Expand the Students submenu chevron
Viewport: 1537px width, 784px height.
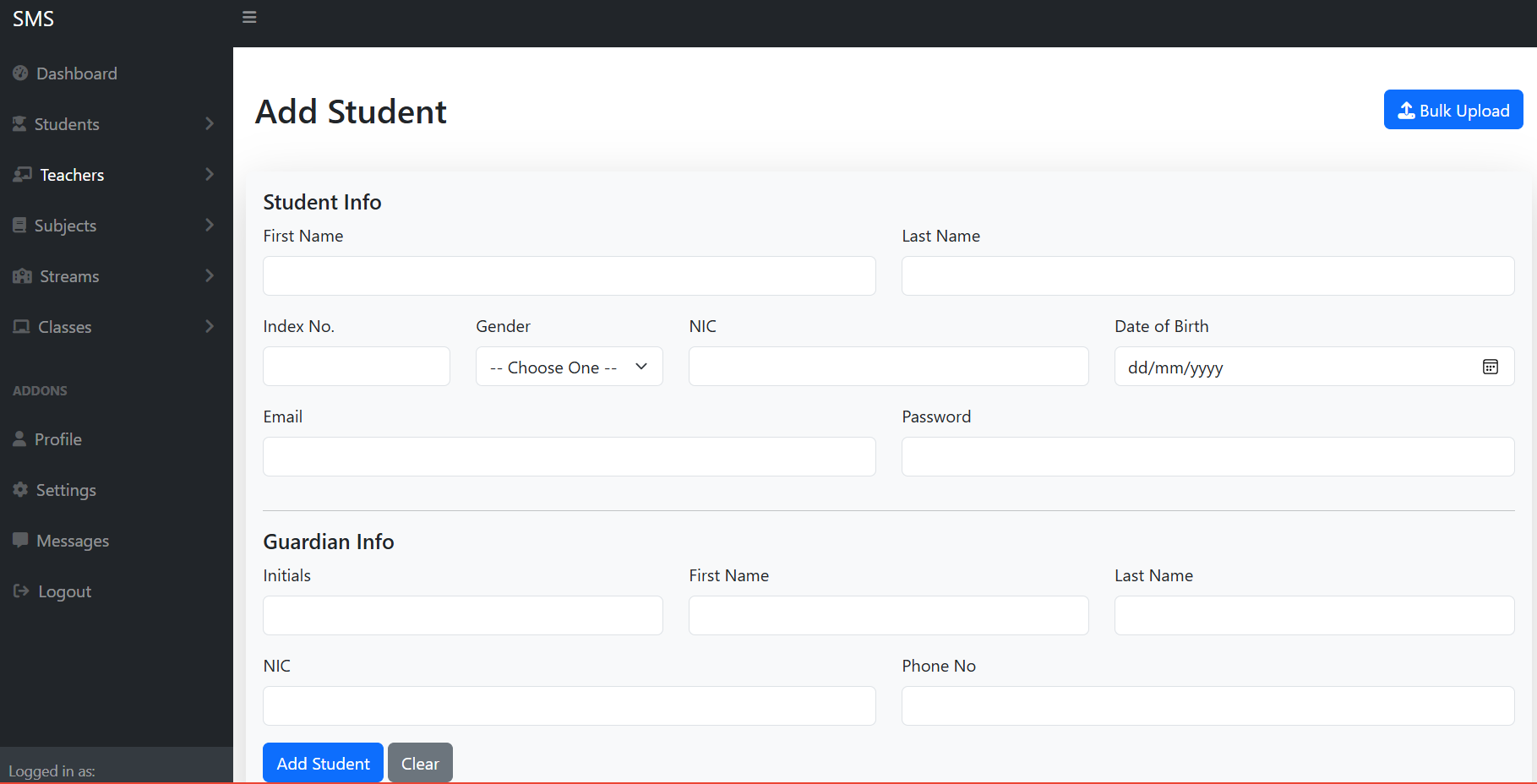tap(210, 123)
